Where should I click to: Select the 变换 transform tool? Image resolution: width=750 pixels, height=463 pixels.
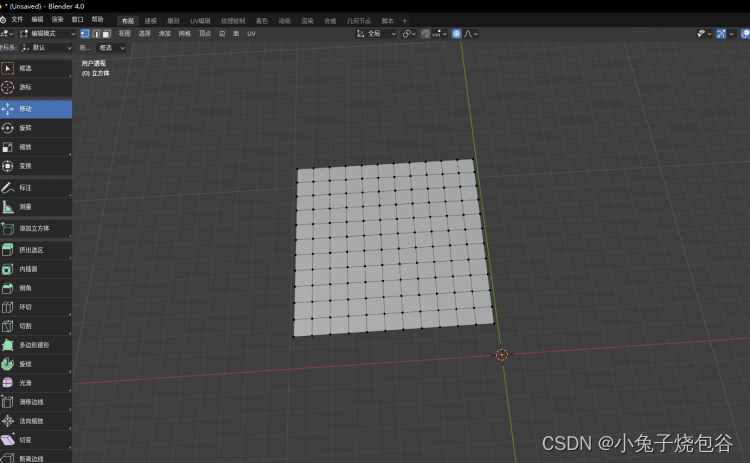click(36, 166)
